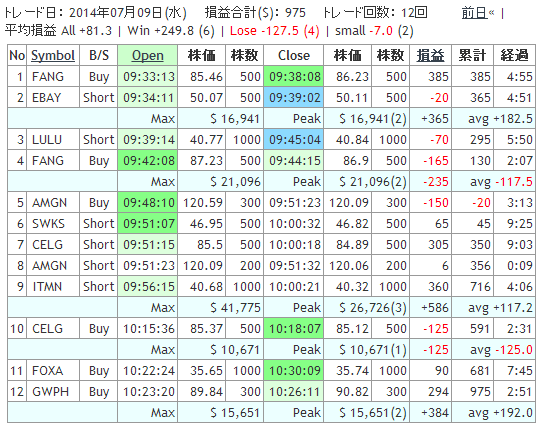
Task: Click the Max $ 41,775 value
Action: pyautogui.click(x=235, y=307)
